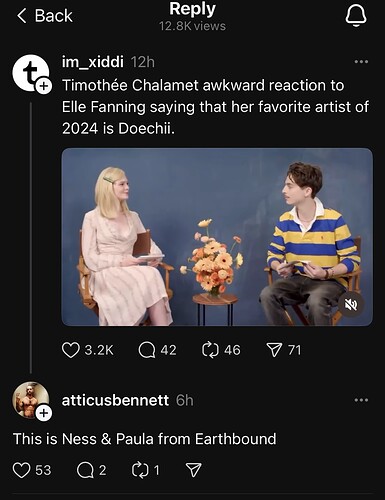The image size is (385, 500).
Task: Open the atticusbennett username profile
Action: (x=115, y=400)
